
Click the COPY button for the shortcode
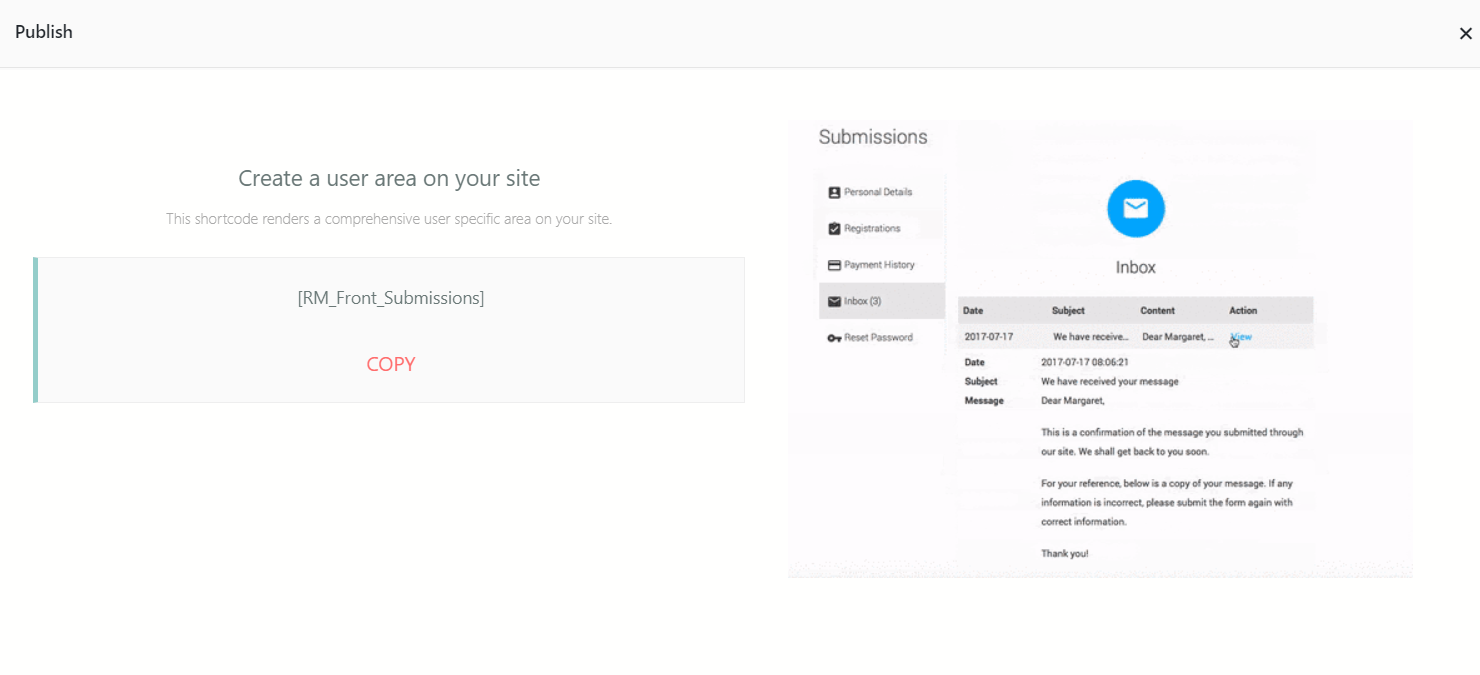(390, 364)
